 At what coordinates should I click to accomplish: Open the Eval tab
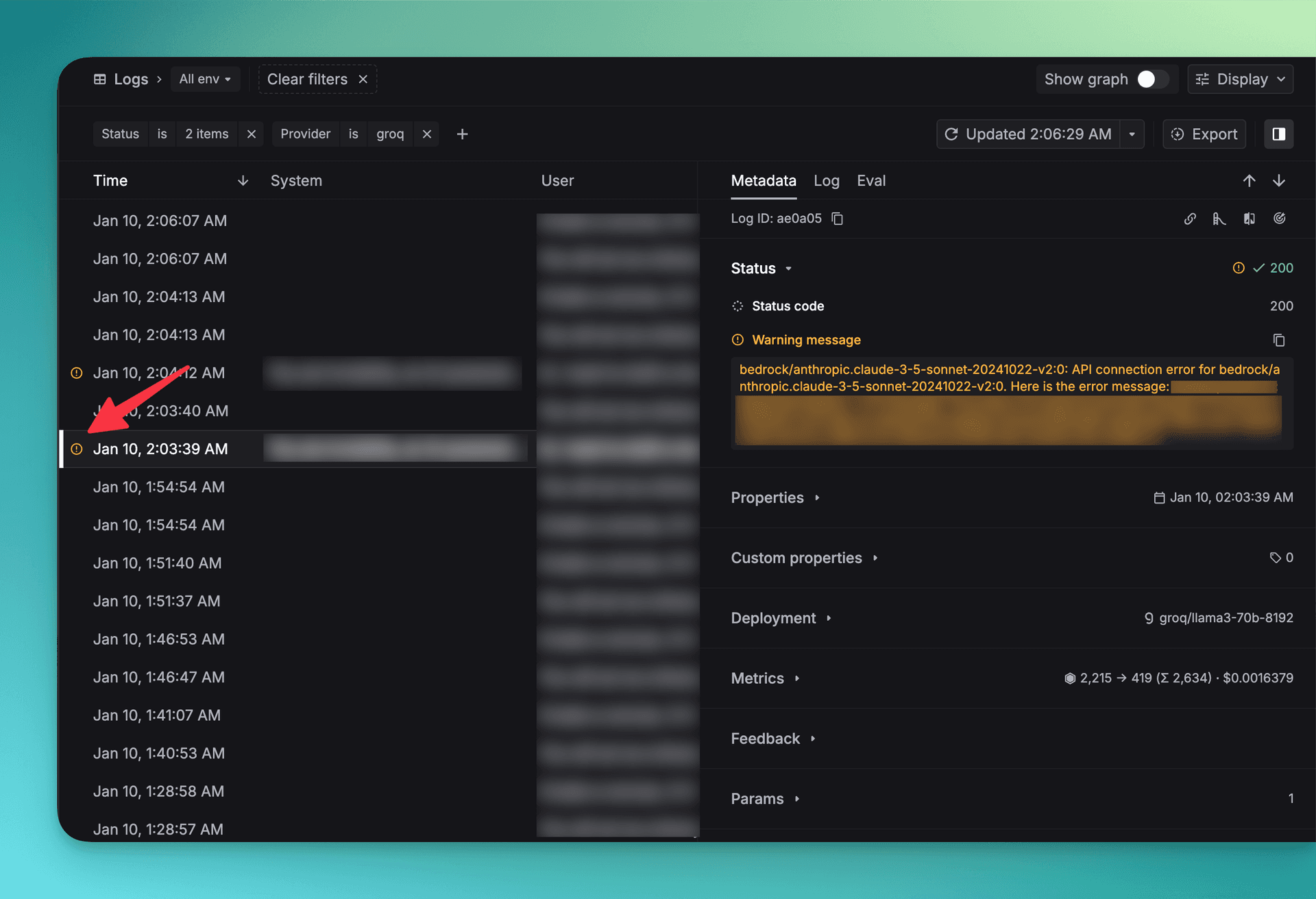coord(871,181)
